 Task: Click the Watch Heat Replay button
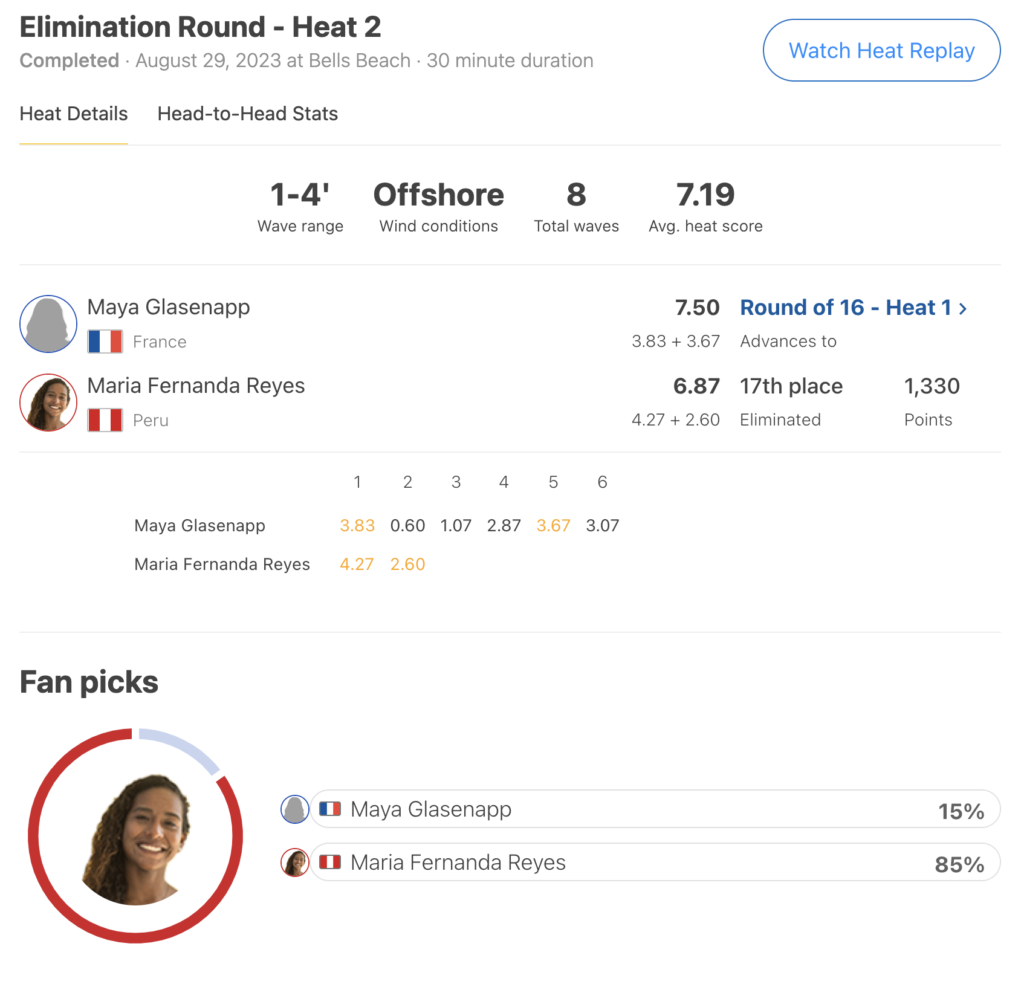point(882,50)
